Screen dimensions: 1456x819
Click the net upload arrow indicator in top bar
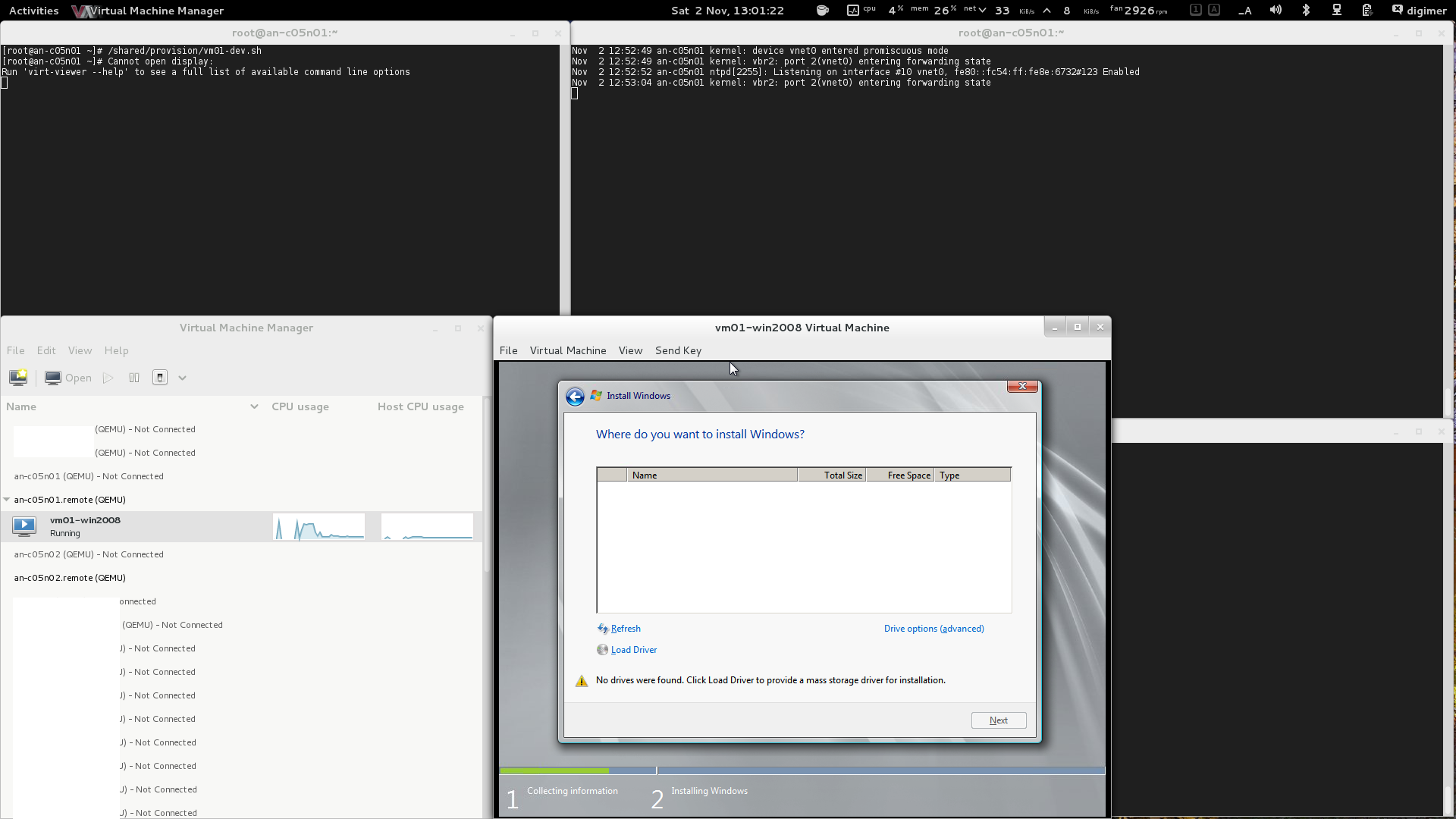(1047, 11)
